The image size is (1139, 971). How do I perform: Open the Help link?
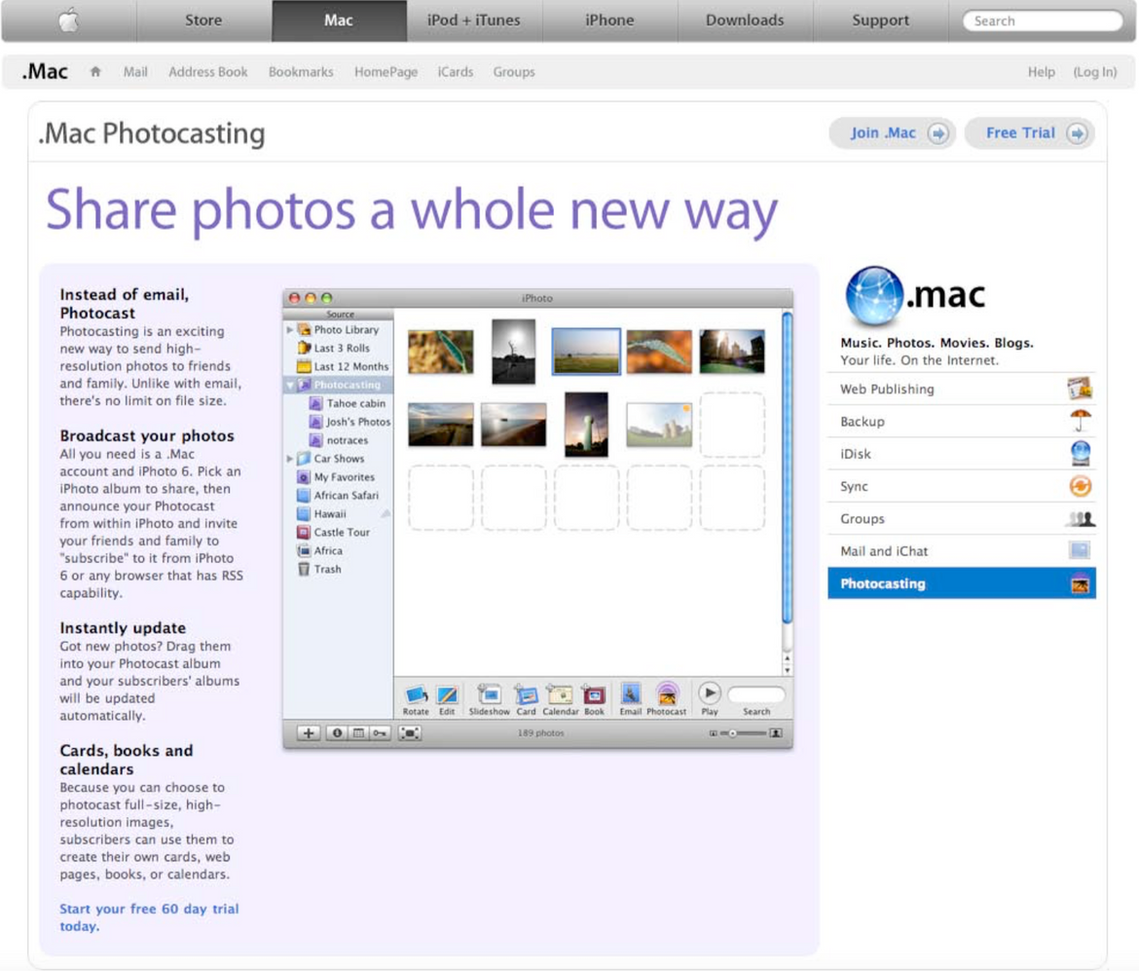click(1041, 72)
